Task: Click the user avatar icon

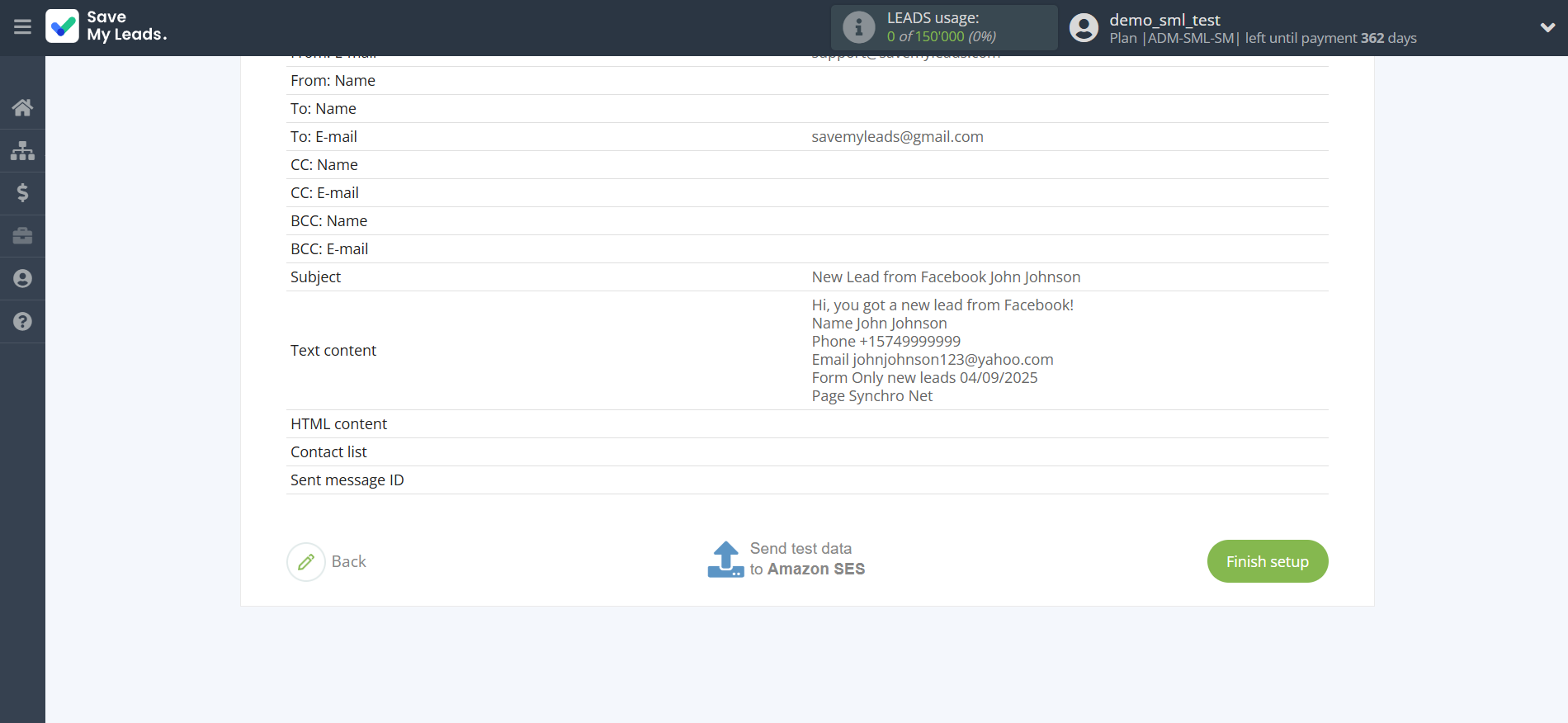Action: [1084, 27]
